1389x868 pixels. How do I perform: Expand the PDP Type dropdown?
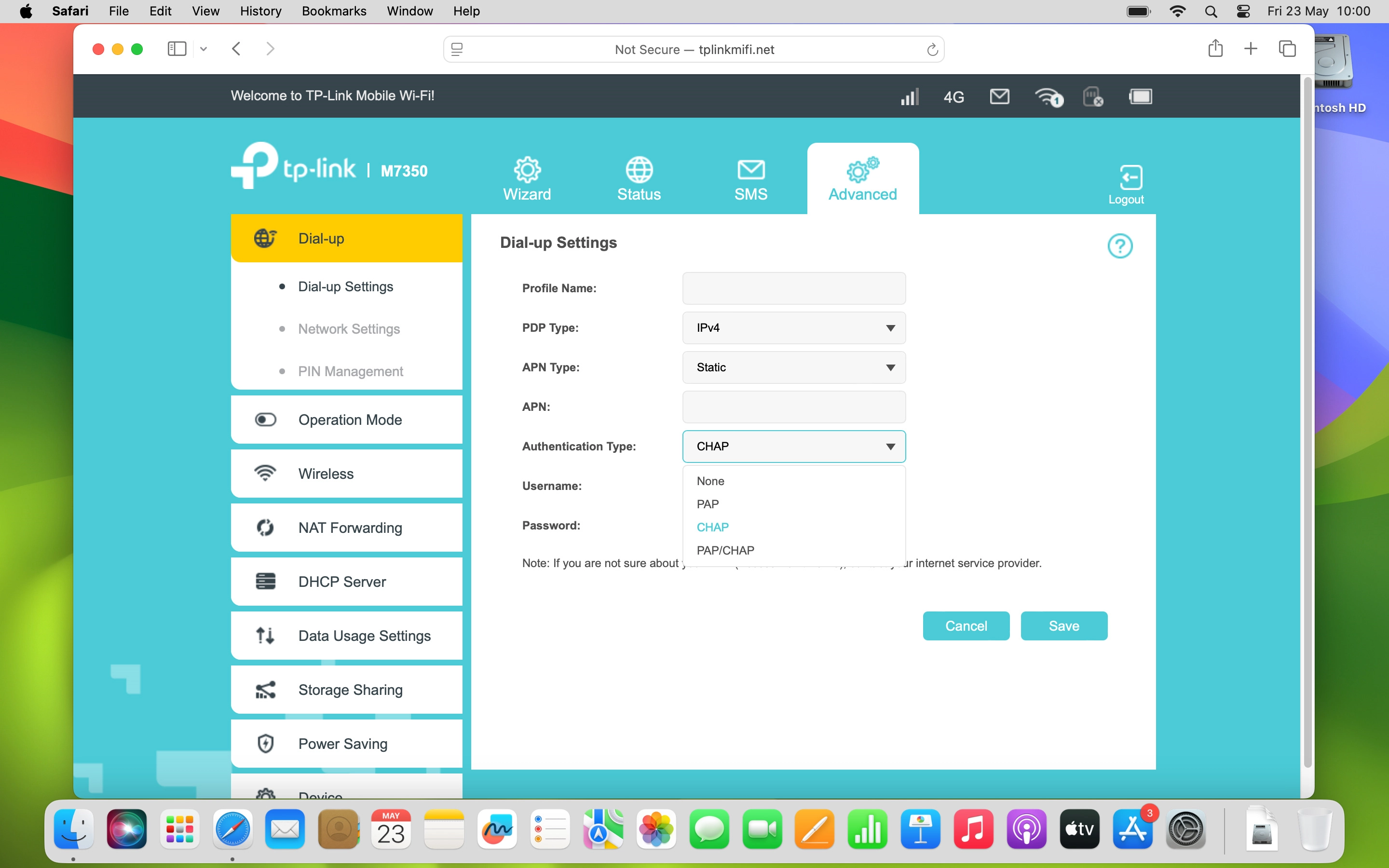point(794,328)
